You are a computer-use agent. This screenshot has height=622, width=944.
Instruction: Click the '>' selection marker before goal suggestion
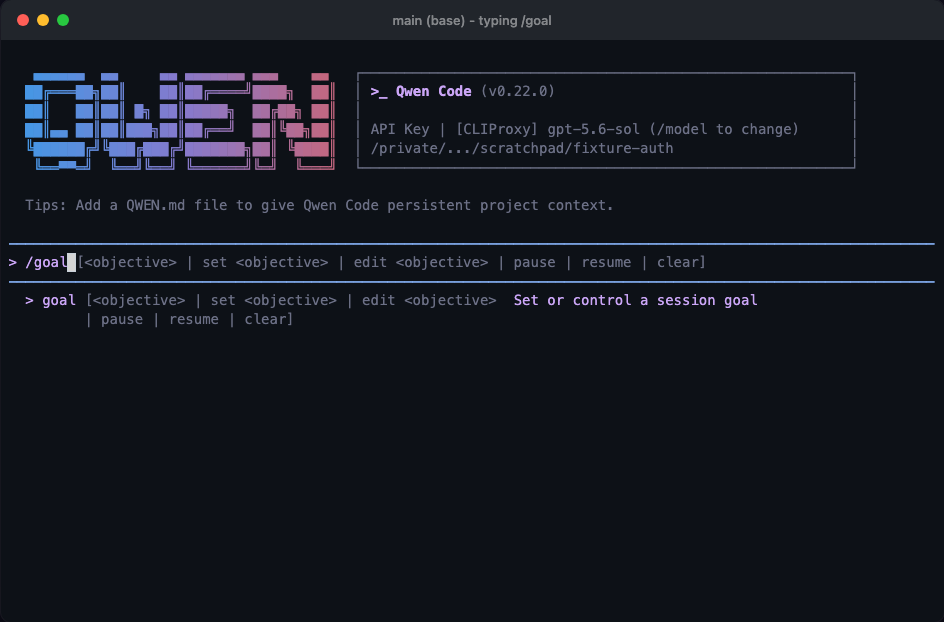point(30,300)
